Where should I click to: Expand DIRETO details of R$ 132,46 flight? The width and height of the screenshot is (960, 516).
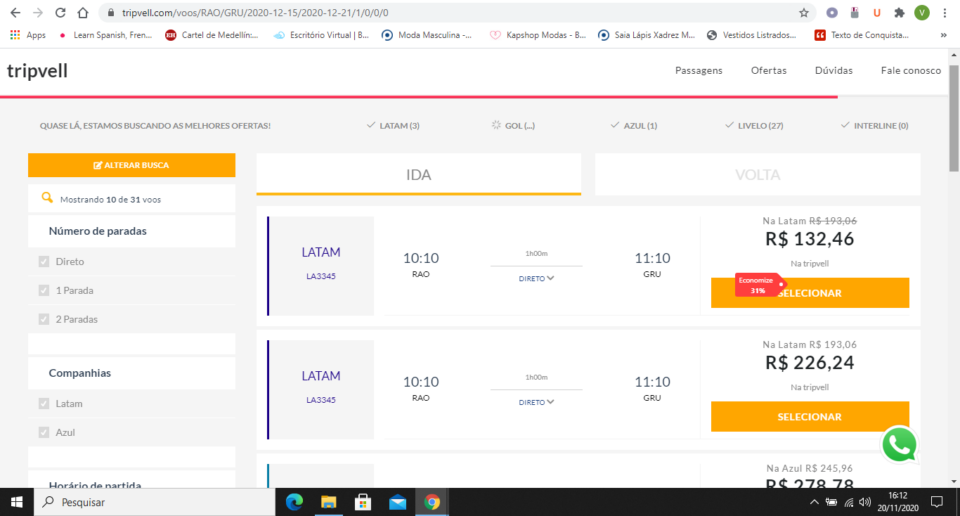click(x=536, y=279)
